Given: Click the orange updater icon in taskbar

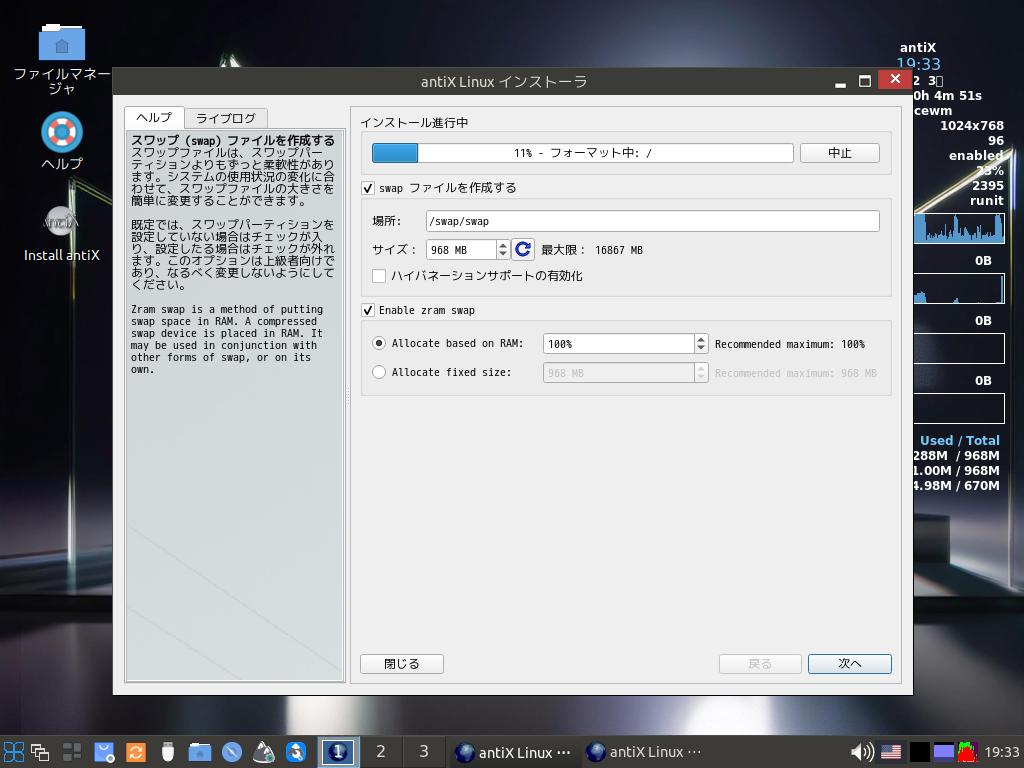Looking at the screenshot, I should tap(136, 752).
